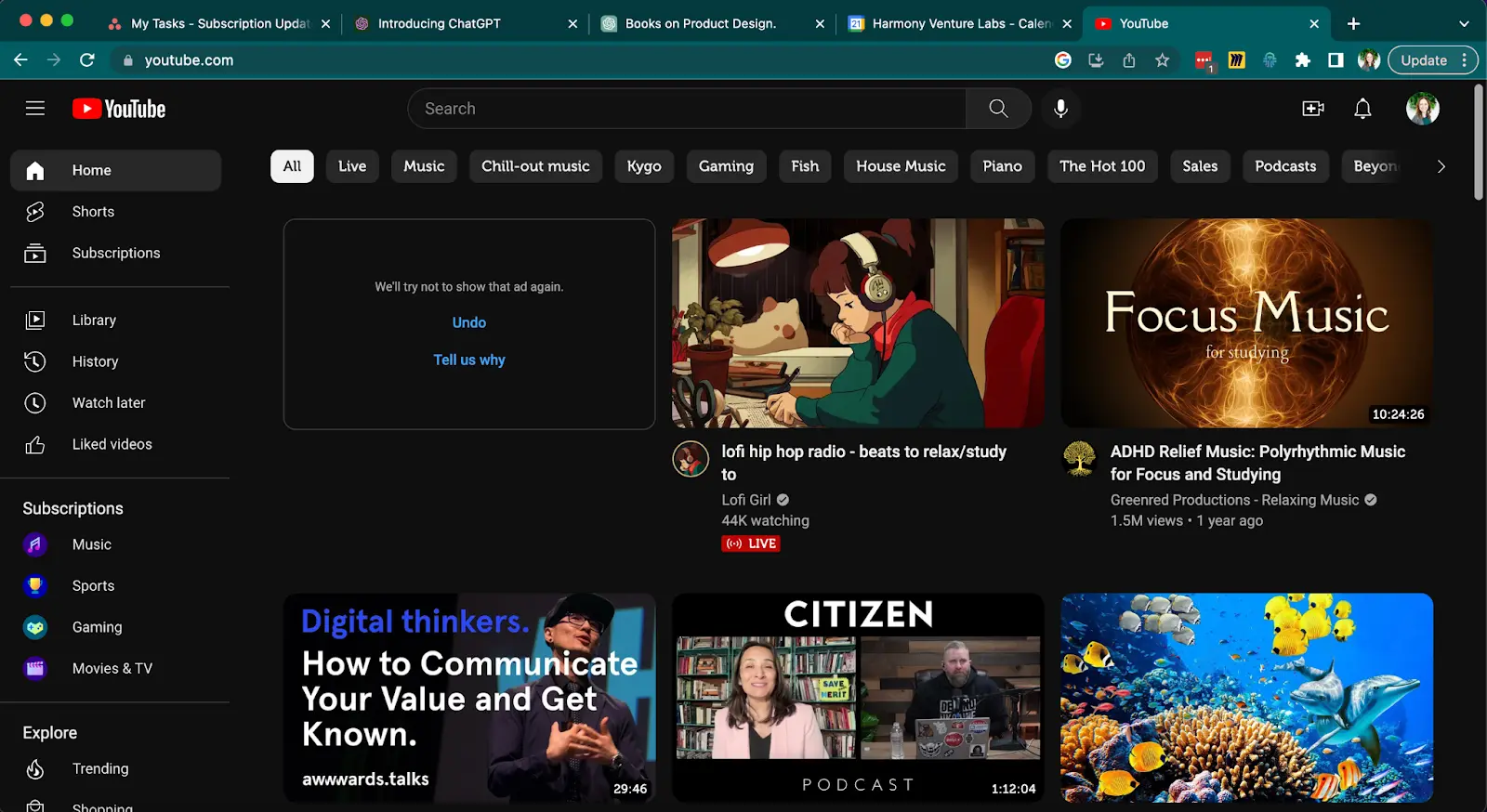
Task: Go to Shorts in sidebar
Action: click(x=115, y=212)
